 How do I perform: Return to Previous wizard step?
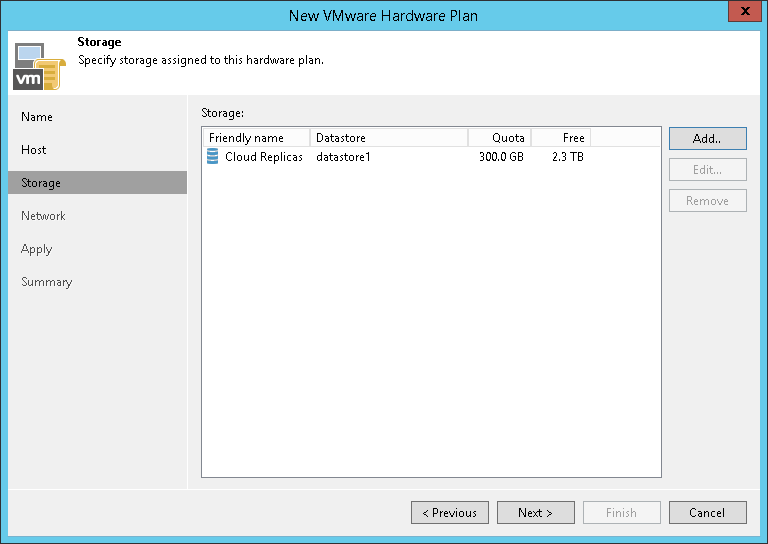tap(449, 513)
